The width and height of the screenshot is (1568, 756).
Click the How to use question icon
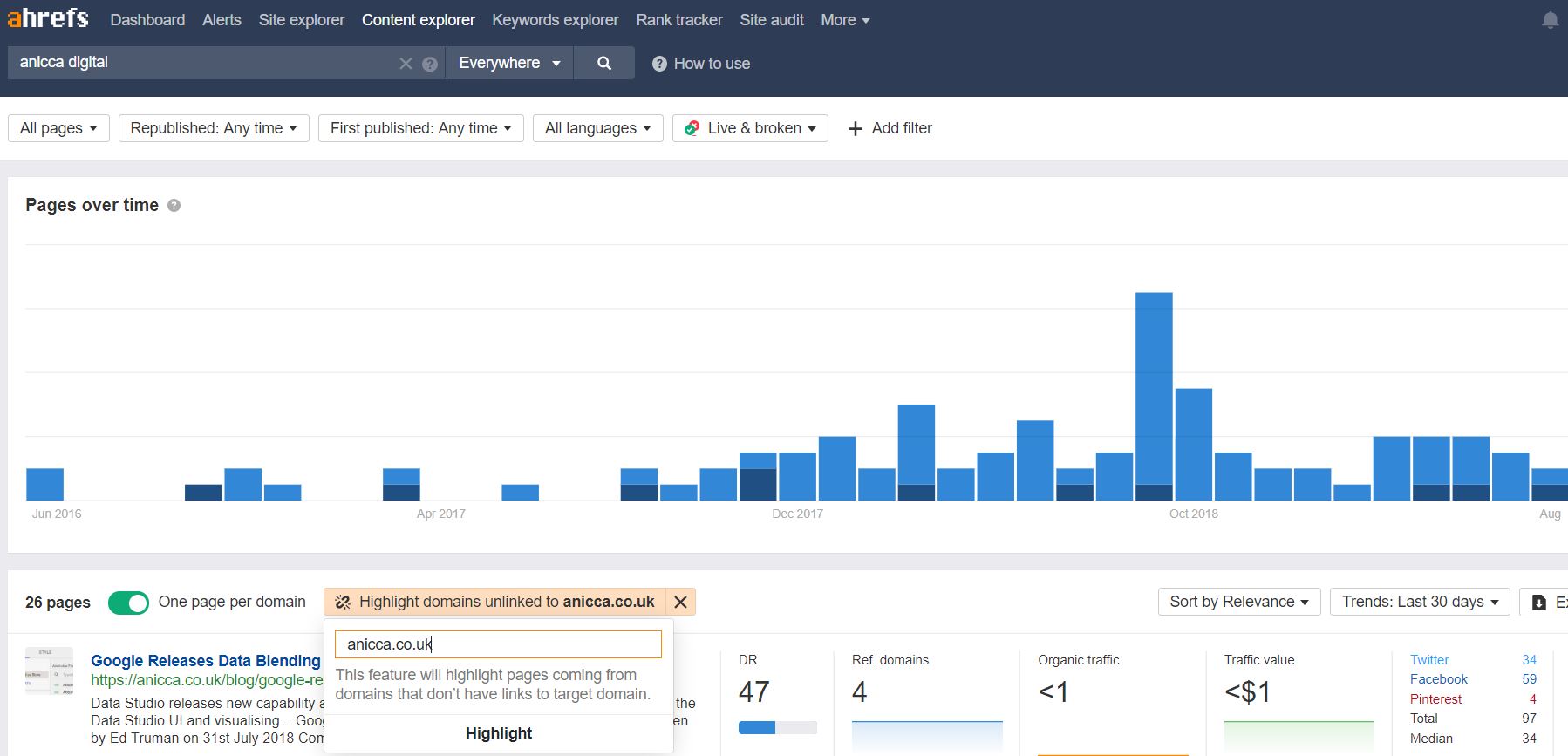[659, 64]
